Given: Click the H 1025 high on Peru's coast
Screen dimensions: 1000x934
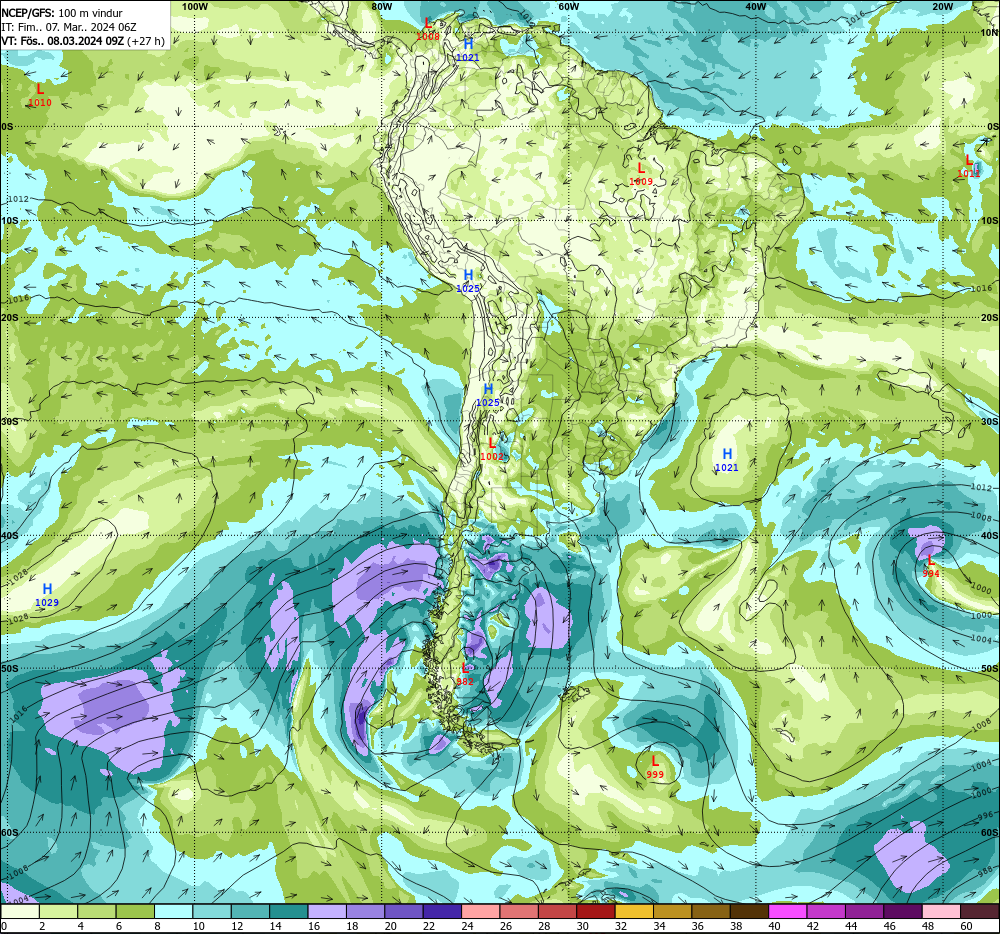Looking at the screenshot, I should point(467,281).
